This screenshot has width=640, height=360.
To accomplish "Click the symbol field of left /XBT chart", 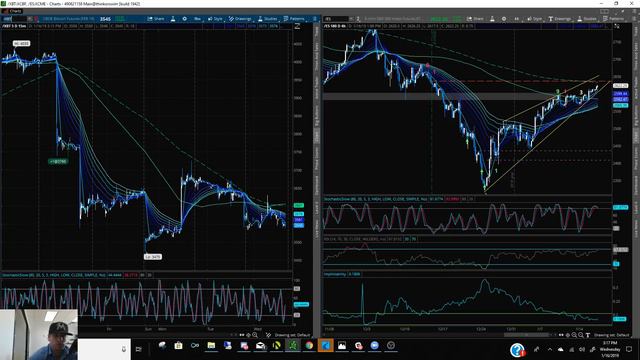I will (x=14, y=19).
